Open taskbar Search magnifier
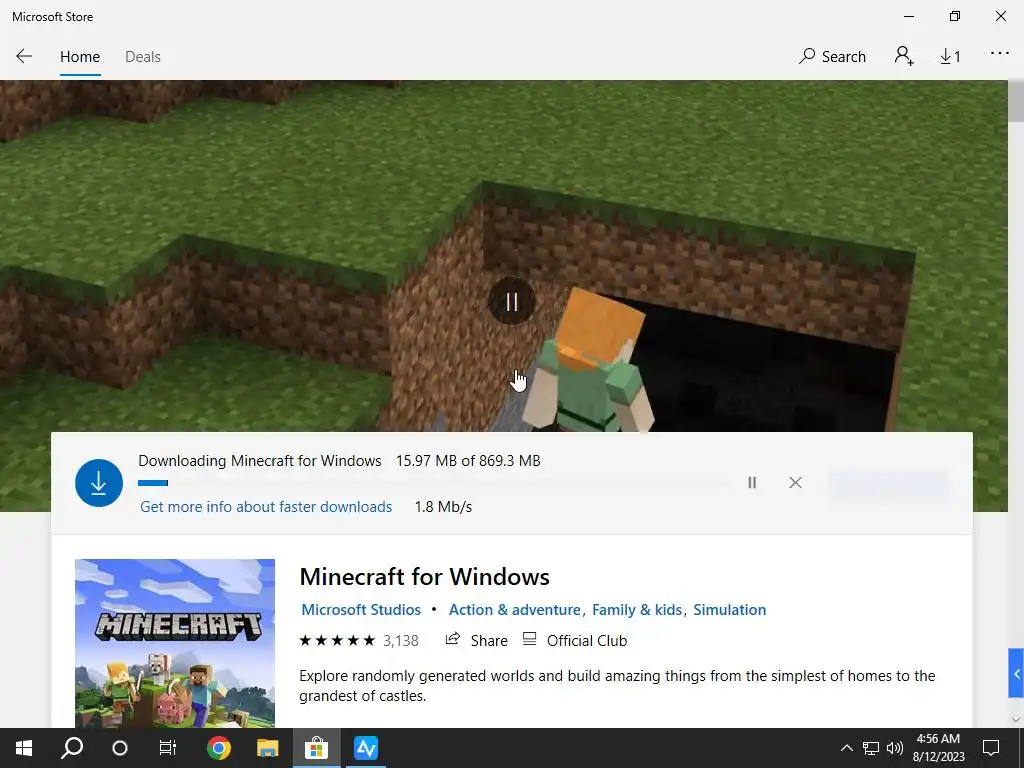 click(72, 748)
